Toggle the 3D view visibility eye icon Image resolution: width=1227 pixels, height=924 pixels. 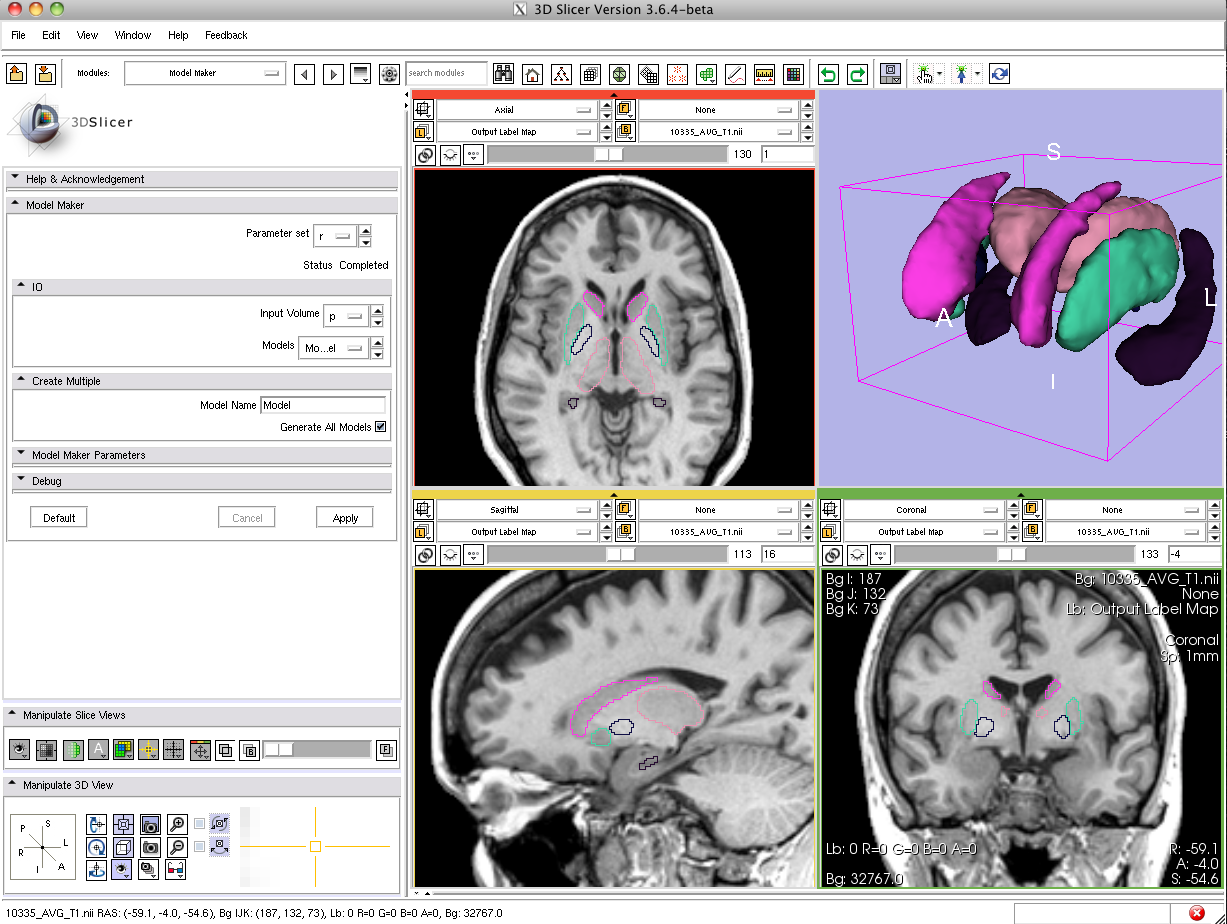123,869
